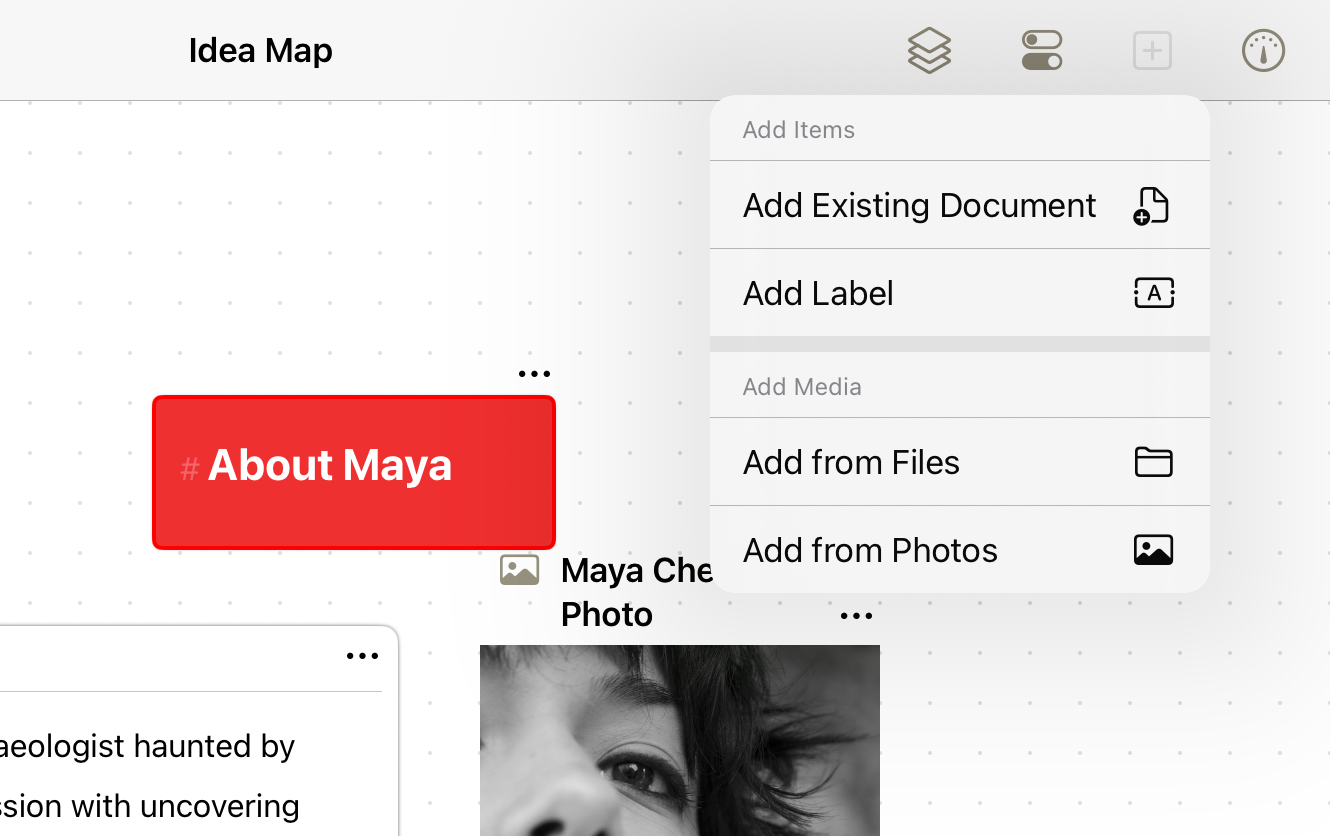The image size is (1330, 836).
Task: Click the plus add-item toolbar button
Action: tap(1152, 50)
